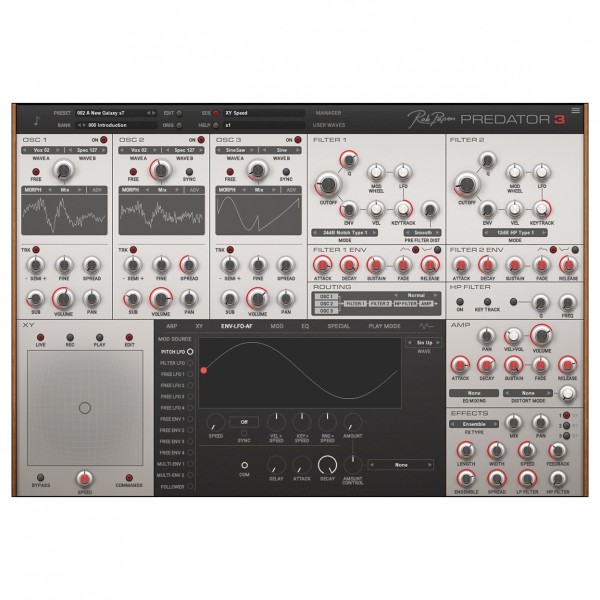The width and height of the screenshot is (600, 600).
Task: Toggle OSC 2 ON LED
Action: click(201, 140)
